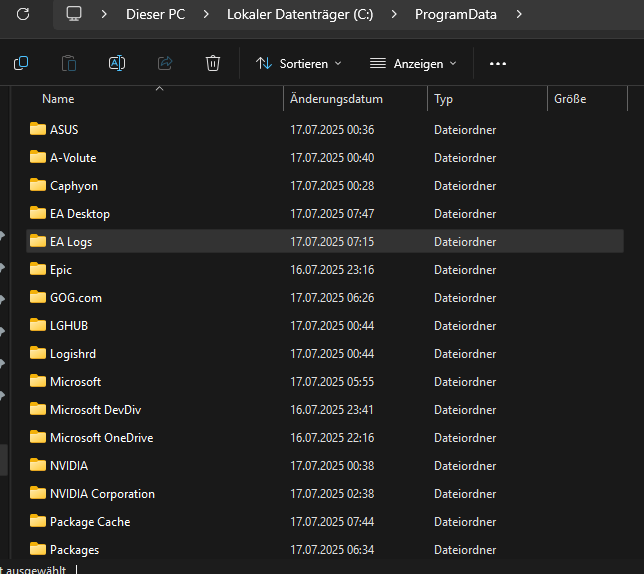The image size is (644, 574).
Task: Click the Delete trash icon
Action: (x=213, y=64)
